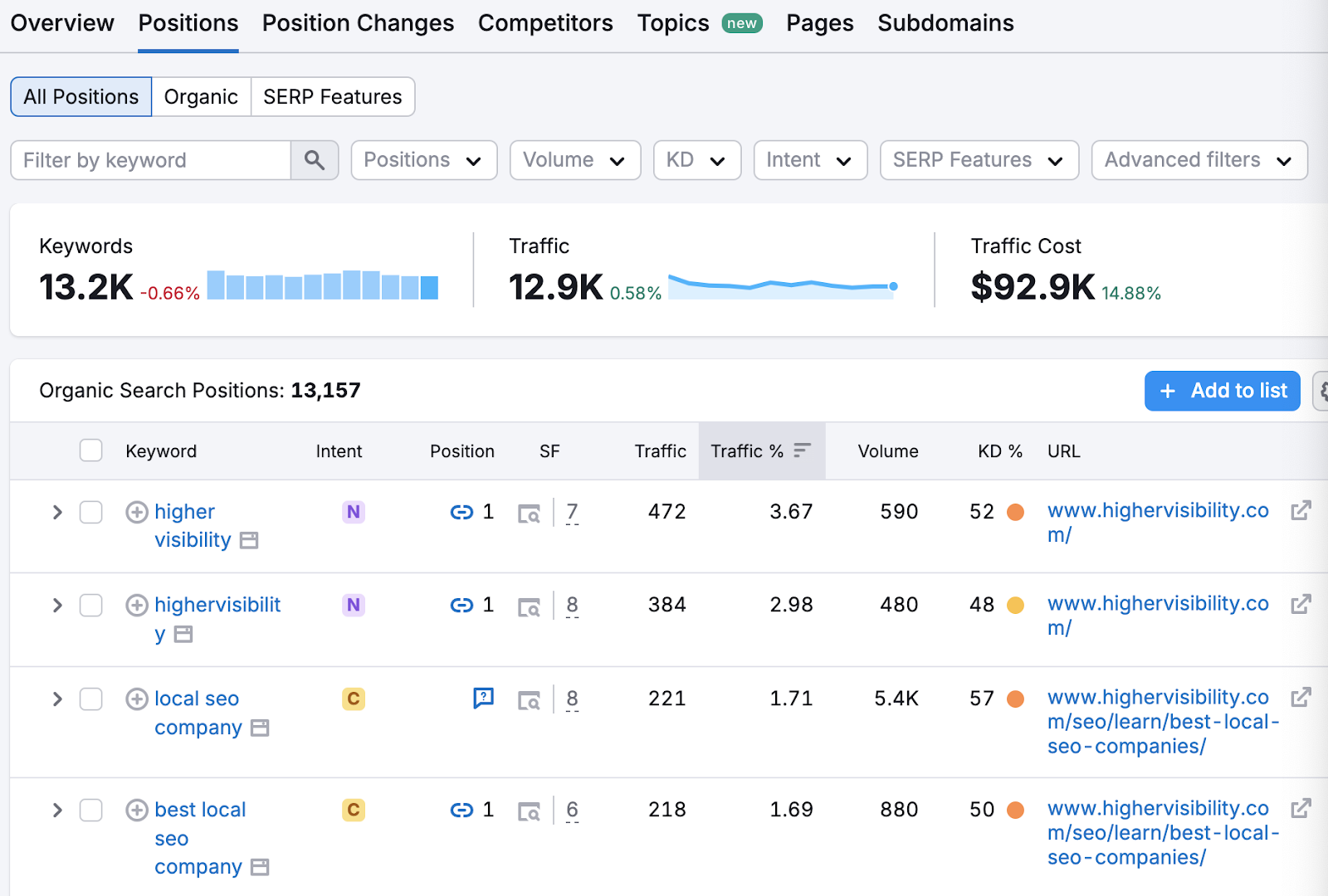Click the Keywords trend bar chart
1328x896 pixels.
[323, 285]
